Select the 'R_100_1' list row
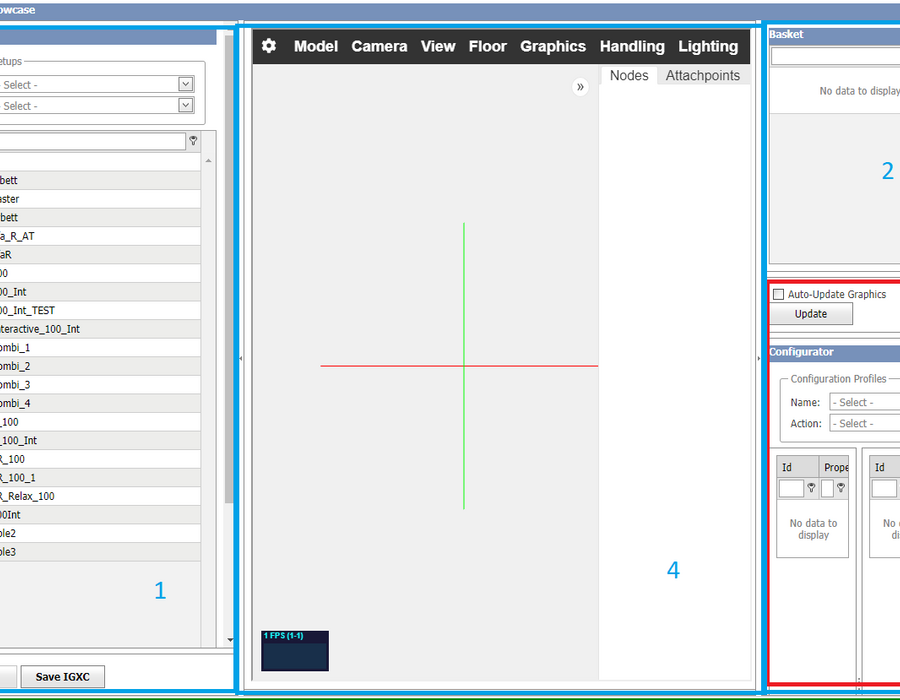The image size is (900, 700). click(x=100, y=477)
